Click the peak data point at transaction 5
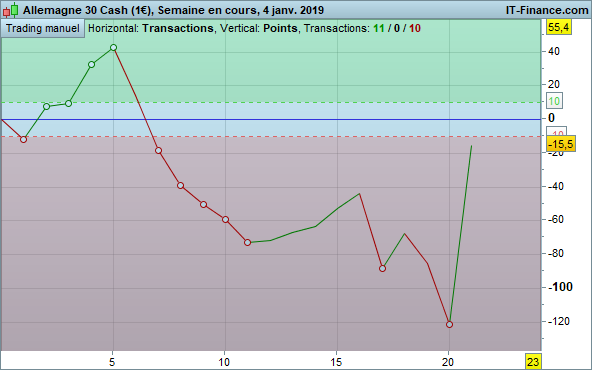Viewport: 592px width, 370px height. 113,48
